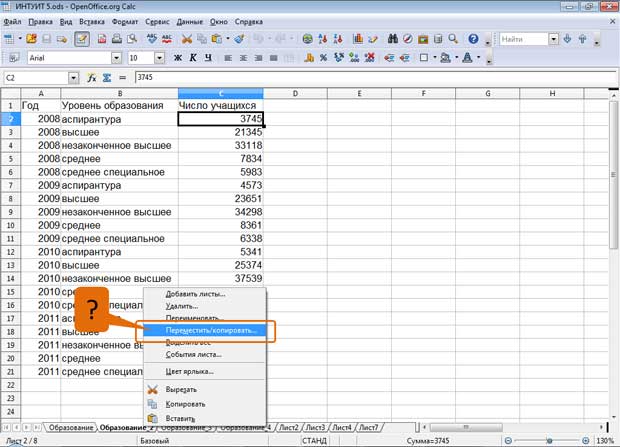Insert Chart icon
620x447 pixels.
pos(358,39)
